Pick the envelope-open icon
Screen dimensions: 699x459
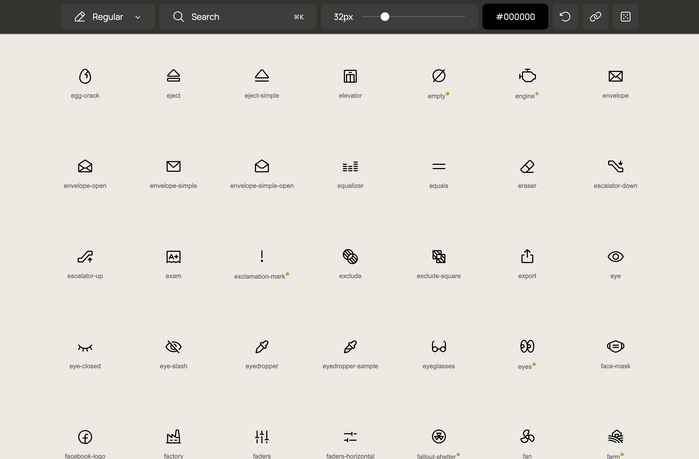pos(85,167)
